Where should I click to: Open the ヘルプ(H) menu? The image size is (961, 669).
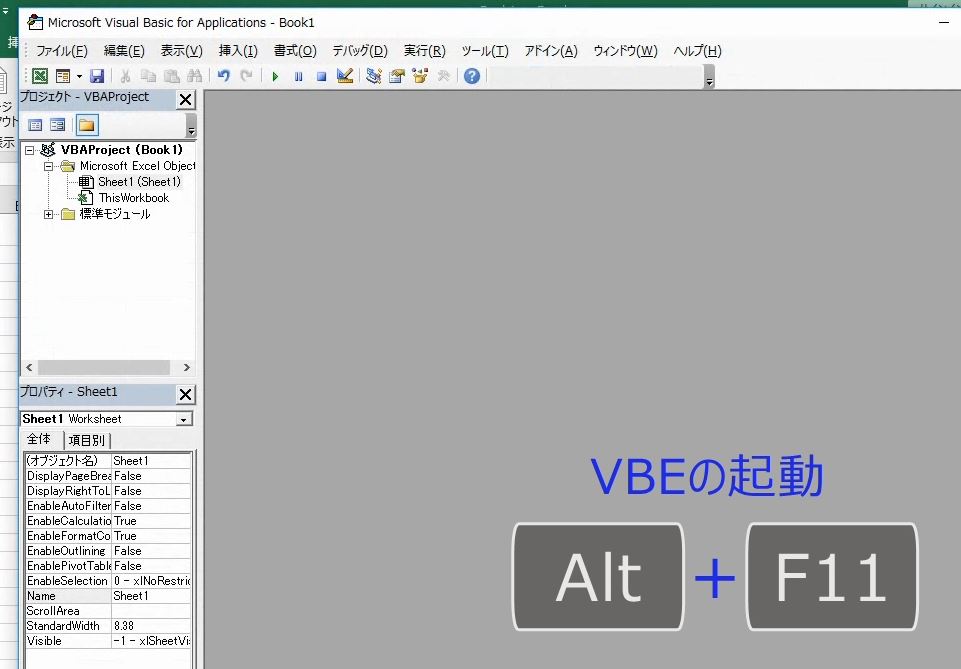(x=697, y=51)
